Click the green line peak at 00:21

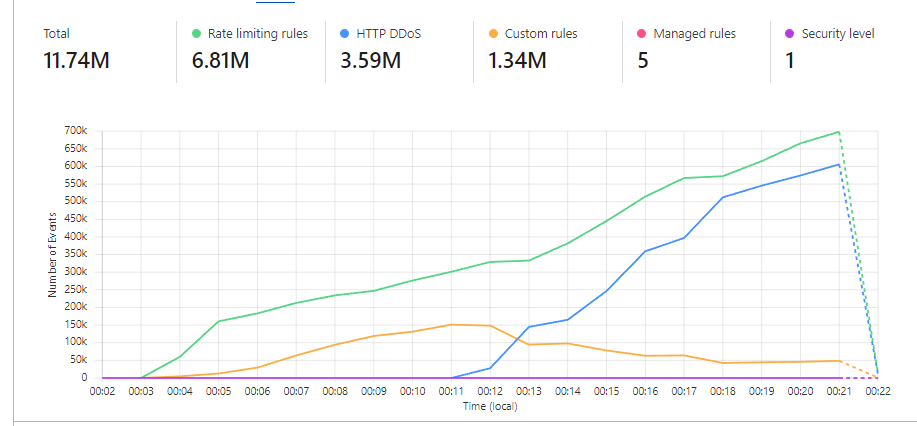point(838,132)
